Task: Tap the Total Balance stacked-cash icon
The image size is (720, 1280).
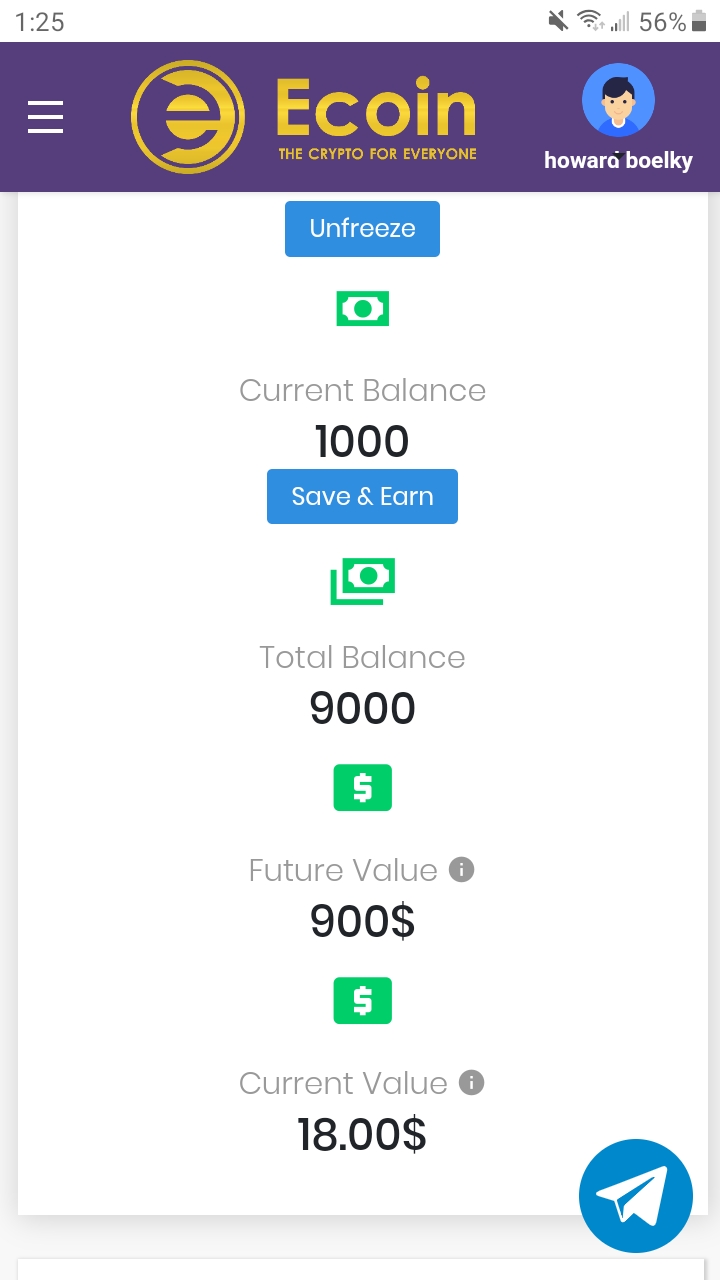Action: tap(362, 580)
